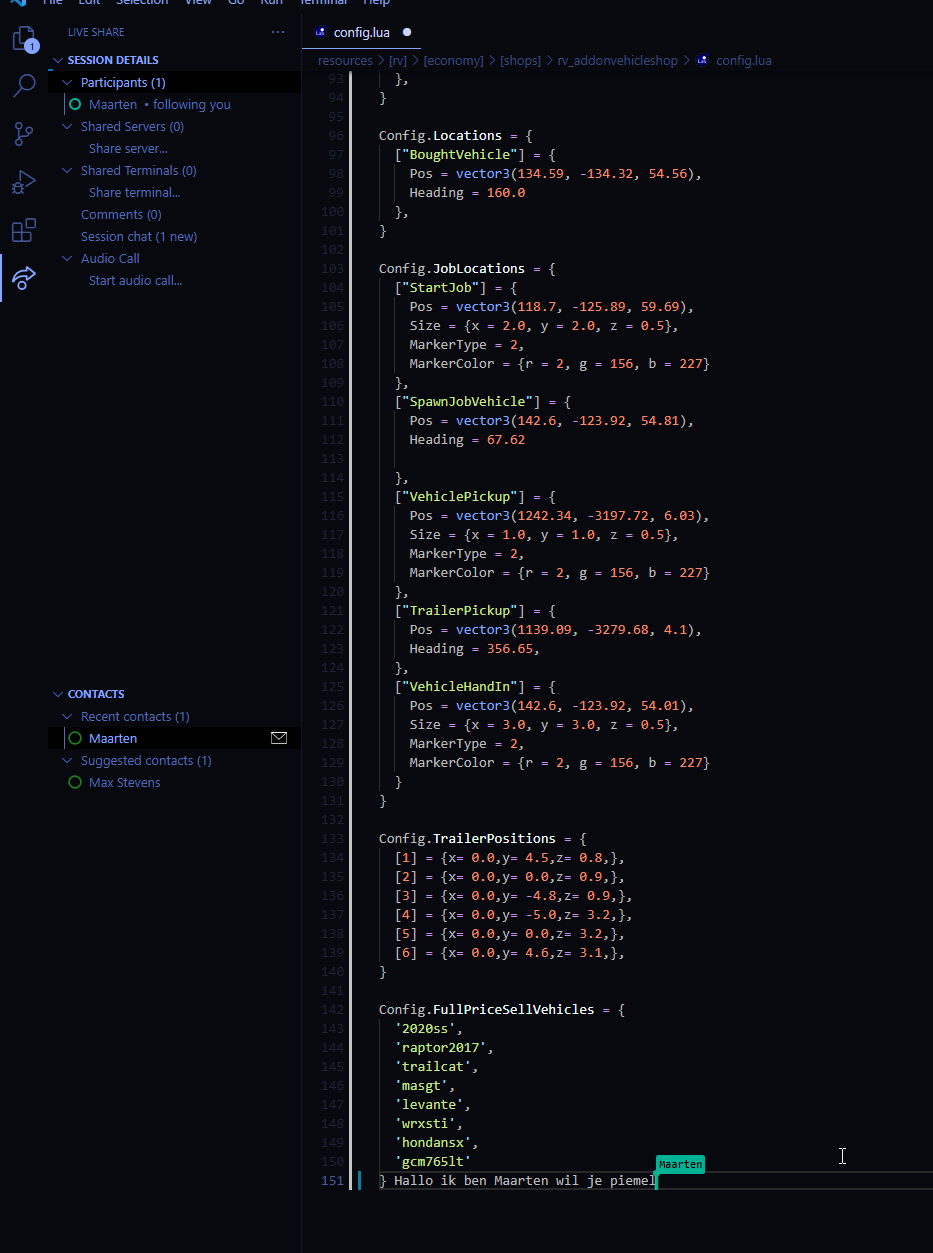933x1253 pixels.
Task: Select the config.lua editor tab
Action: pyautogui.click(x=361, y=32)
